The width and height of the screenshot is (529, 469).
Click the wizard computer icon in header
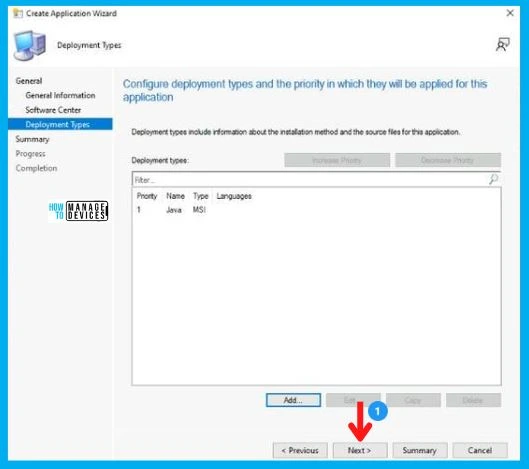click(x=30, y=45)
